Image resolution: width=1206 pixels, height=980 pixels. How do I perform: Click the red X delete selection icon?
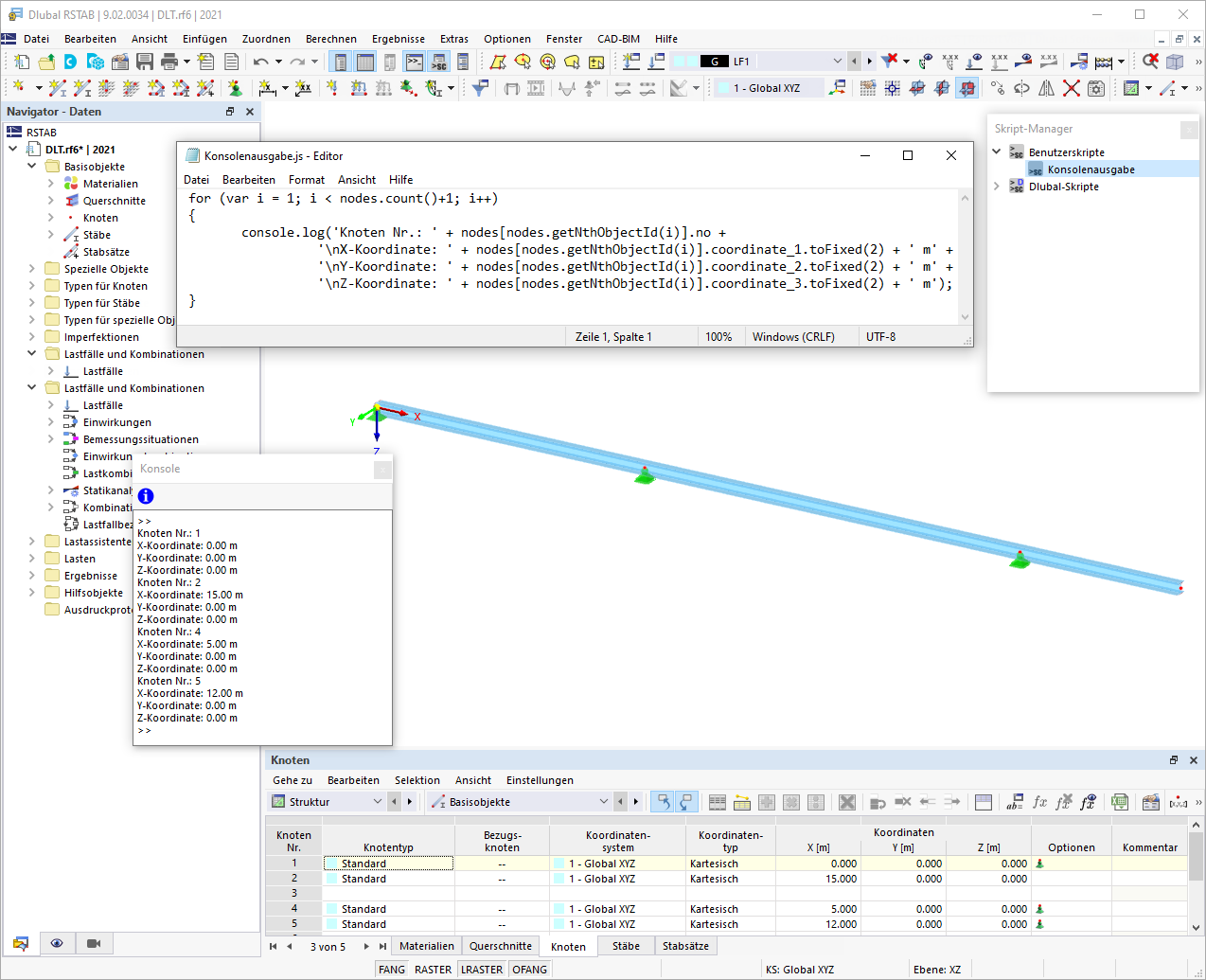(x=1071, y=88)
